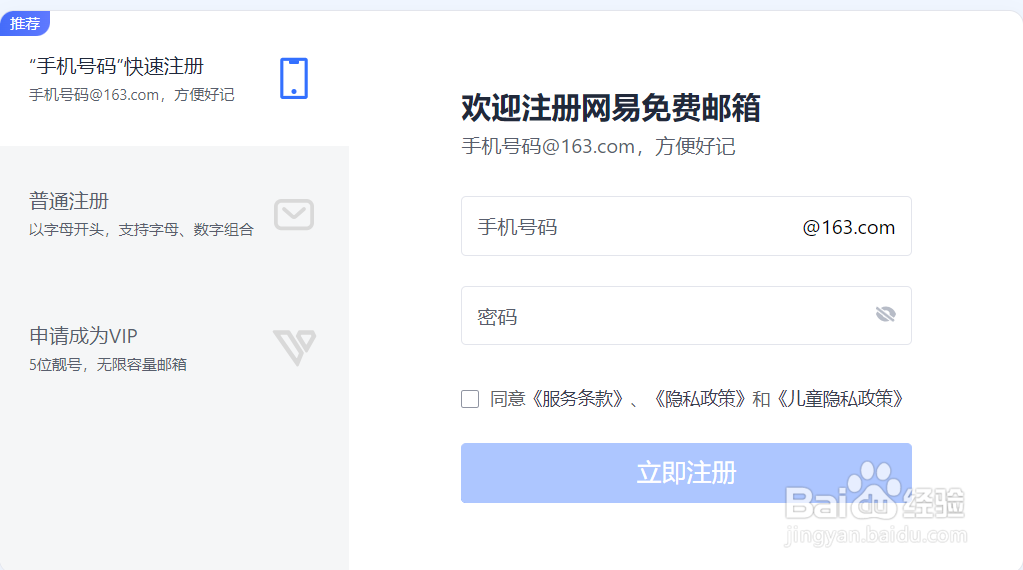Open the 申请成为VIP option

(174, 348)
